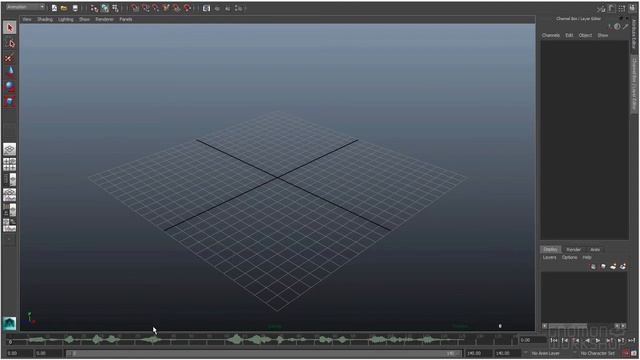
Task: Open the viewport Lighting menu
Action: tap(65, 19)
